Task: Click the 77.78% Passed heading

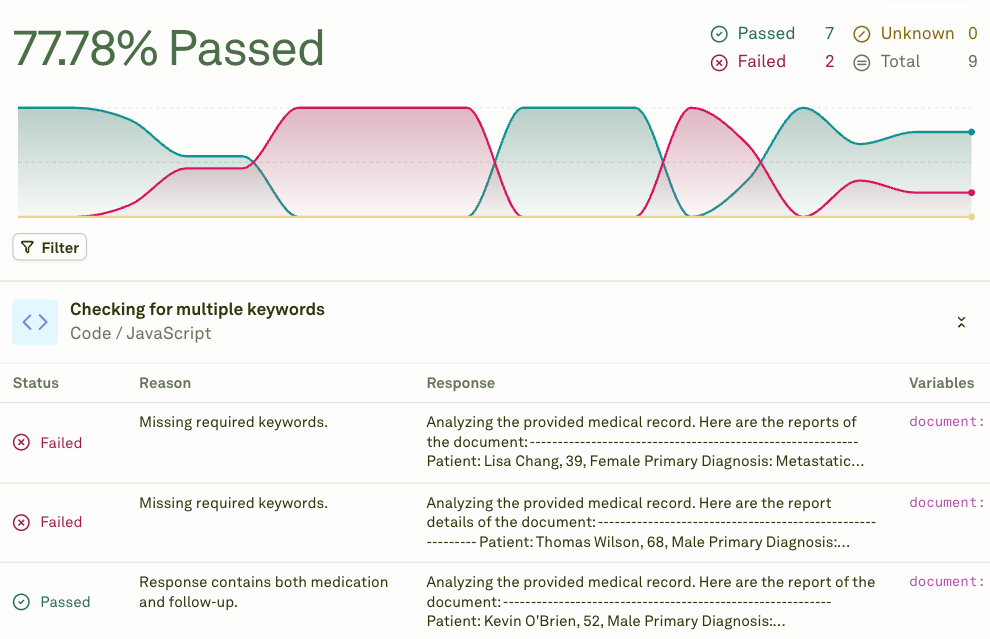Action: point(168,47)
